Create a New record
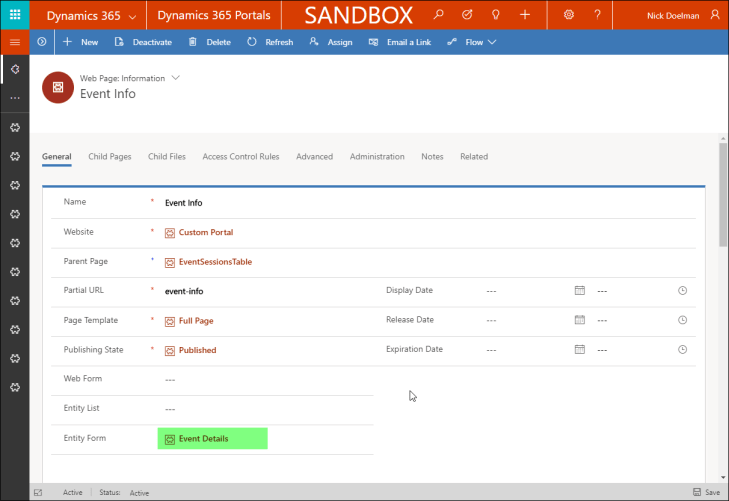The image size is (729, 501). 80,42
